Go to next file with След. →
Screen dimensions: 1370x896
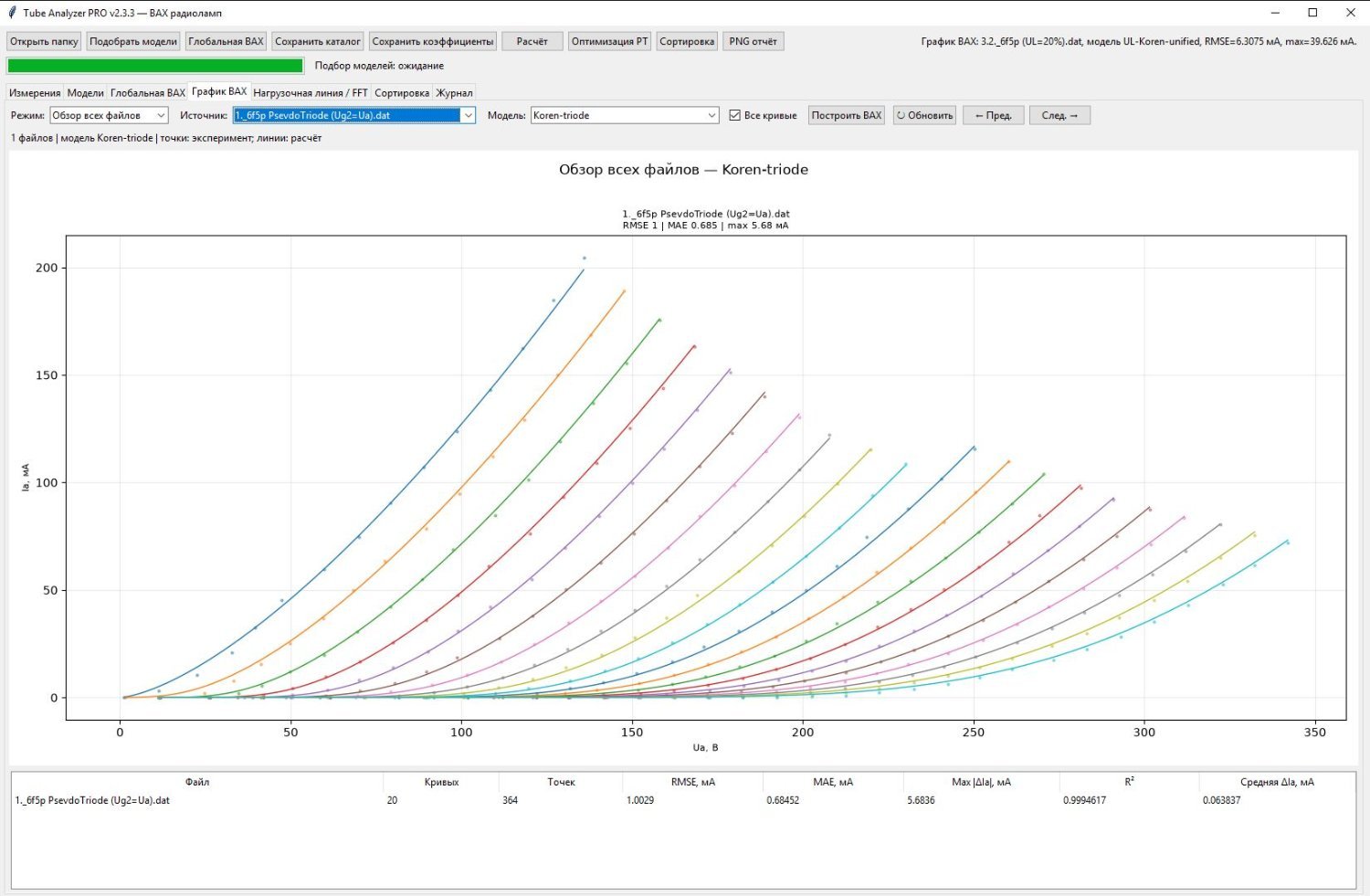coord(1059,115)
